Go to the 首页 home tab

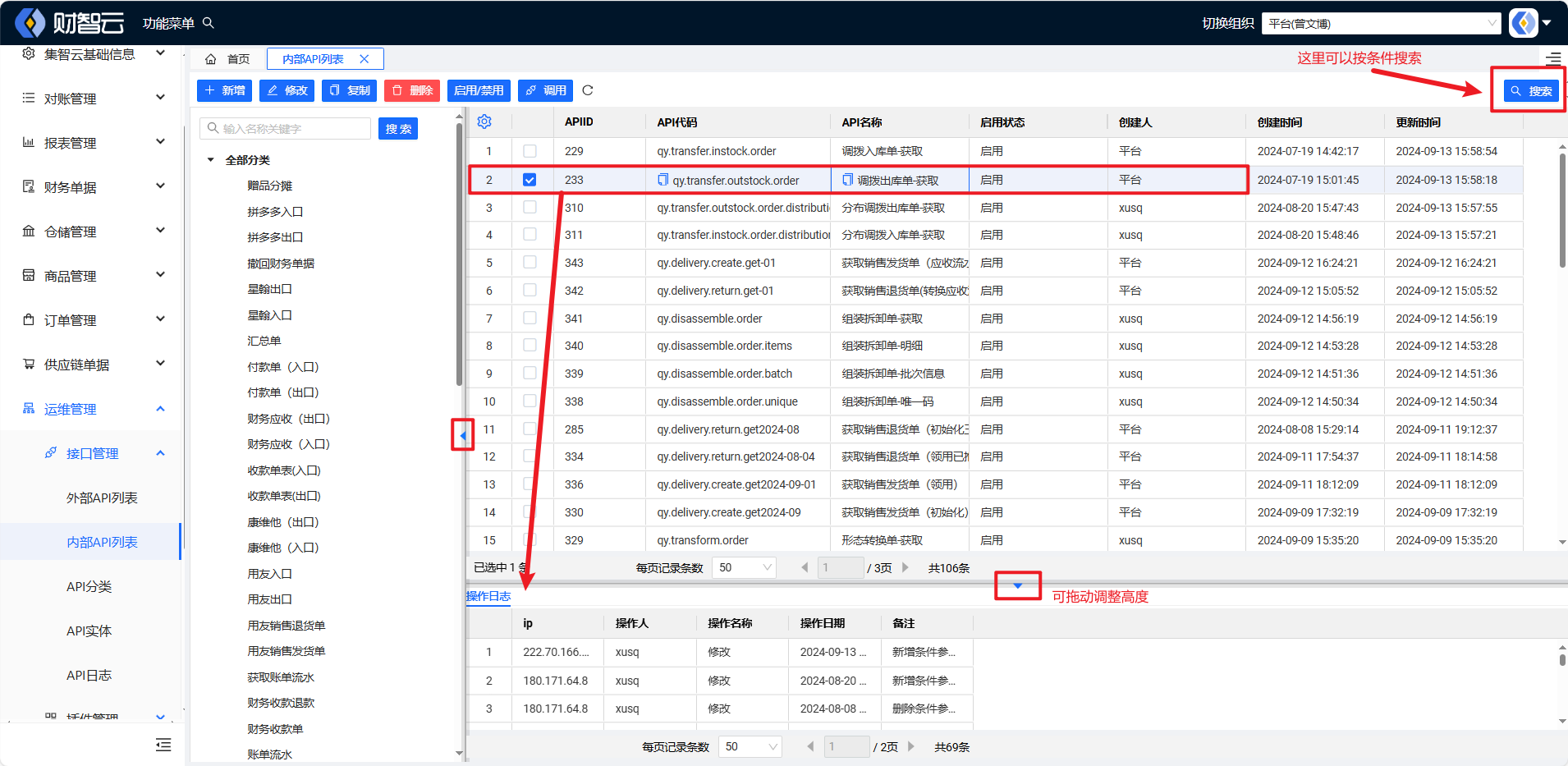point(227,59)
